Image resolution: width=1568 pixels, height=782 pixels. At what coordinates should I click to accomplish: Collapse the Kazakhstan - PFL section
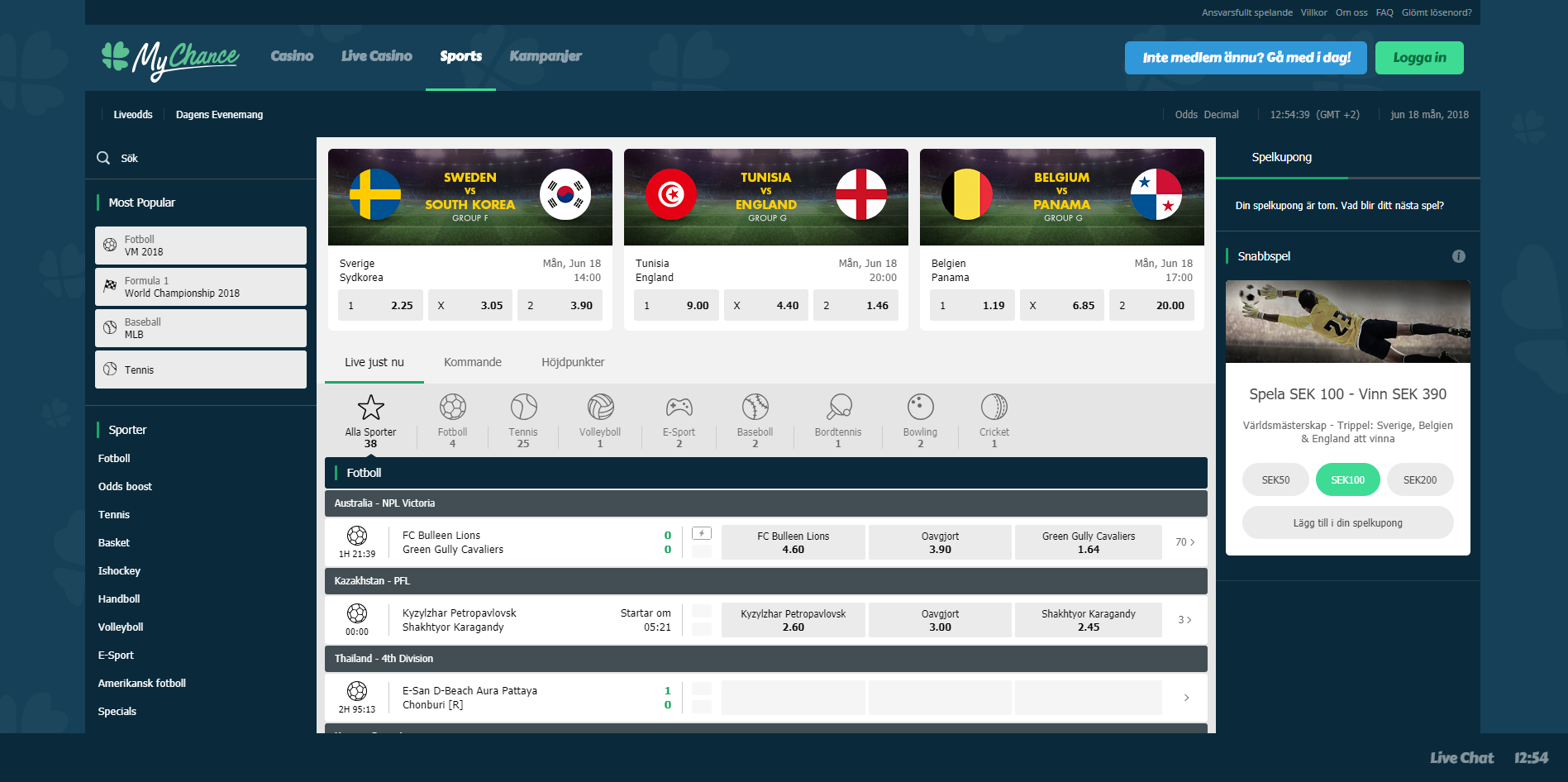pyautogui.click(x=765, y=581)
